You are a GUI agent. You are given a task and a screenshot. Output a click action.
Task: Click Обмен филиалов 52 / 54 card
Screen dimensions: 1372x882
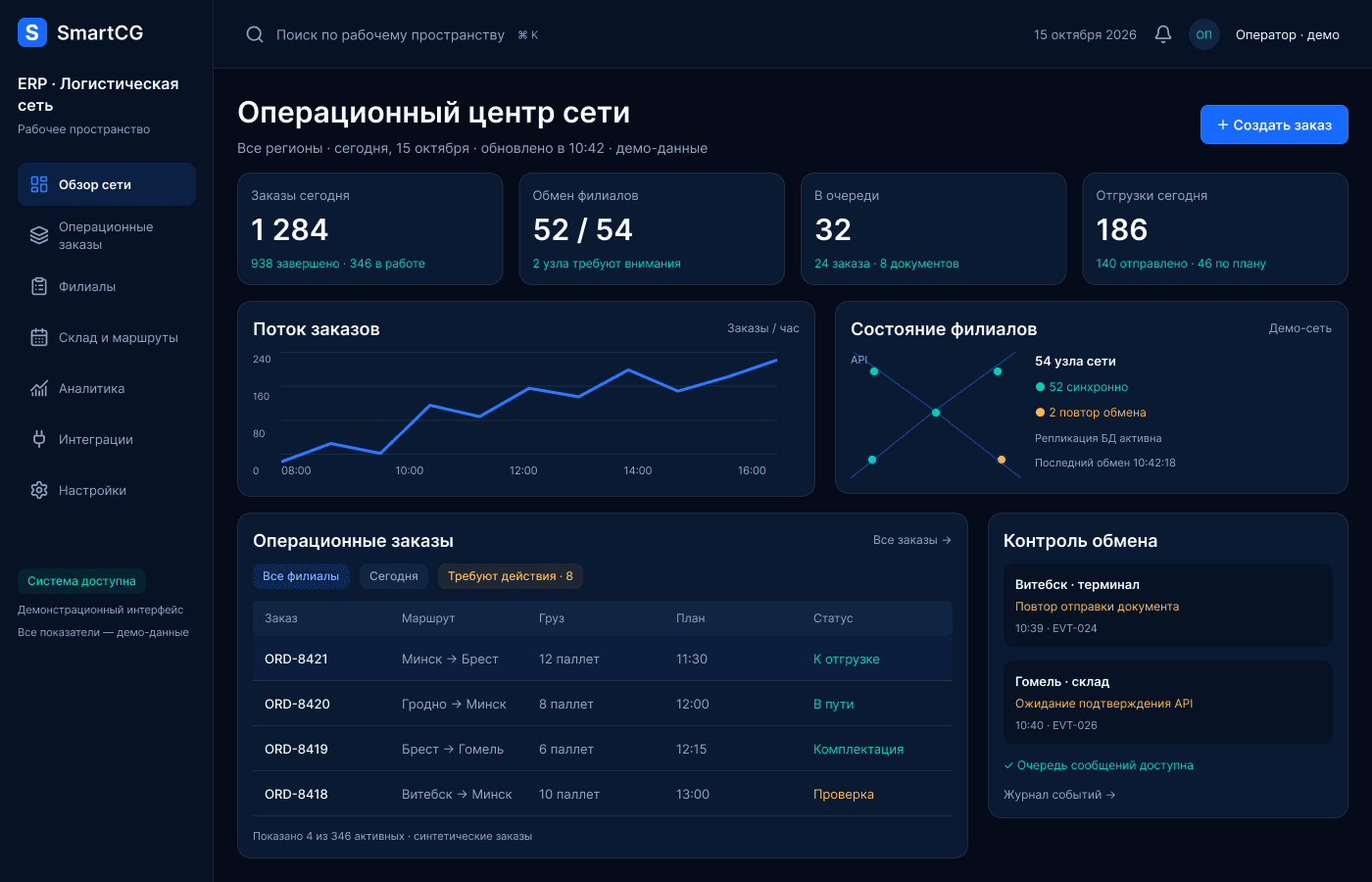[652, 229]
